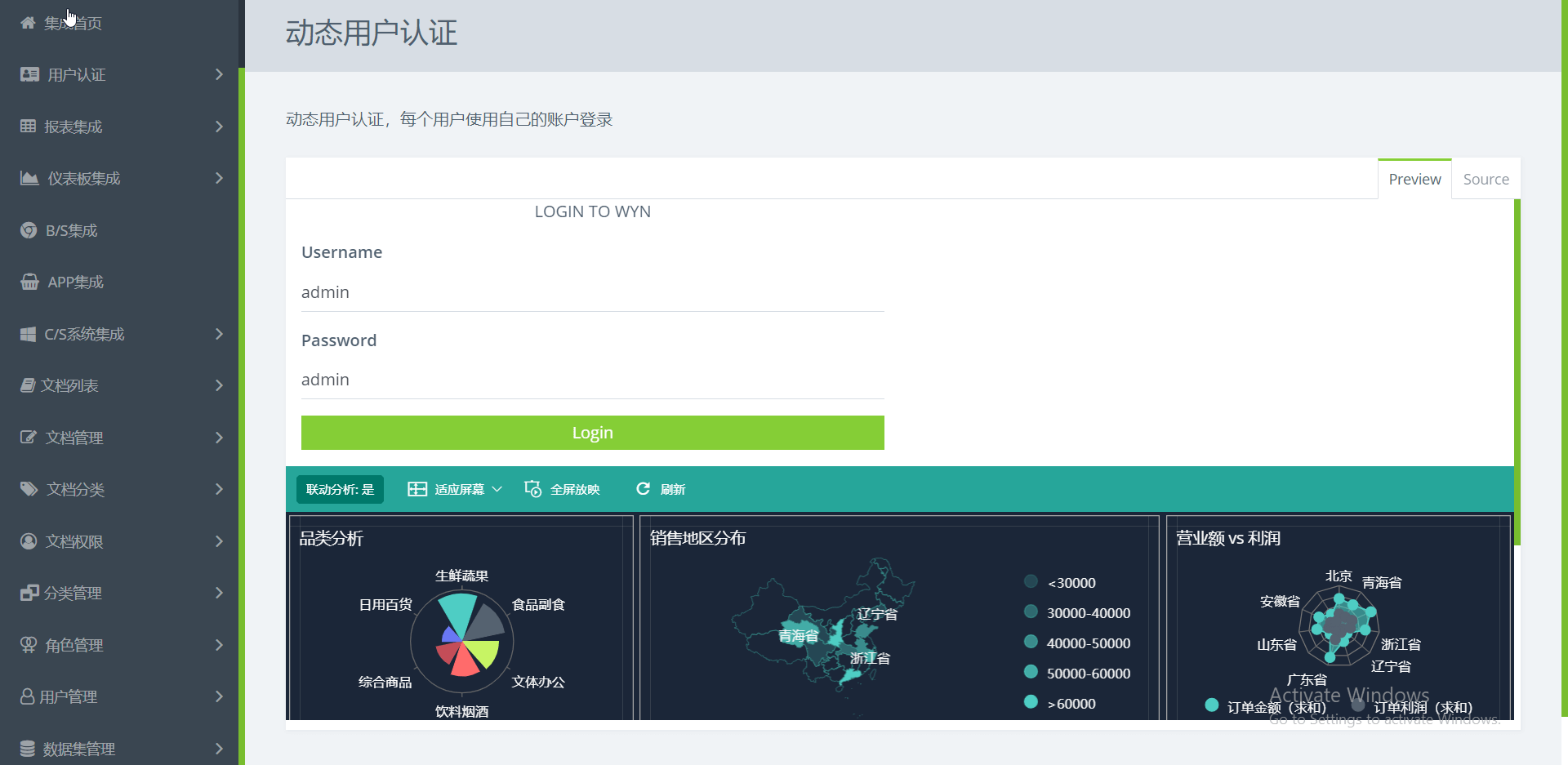The image size is (1568, 765).
Task: Select the Preview tab
Action: click(x=1414, y=179)
